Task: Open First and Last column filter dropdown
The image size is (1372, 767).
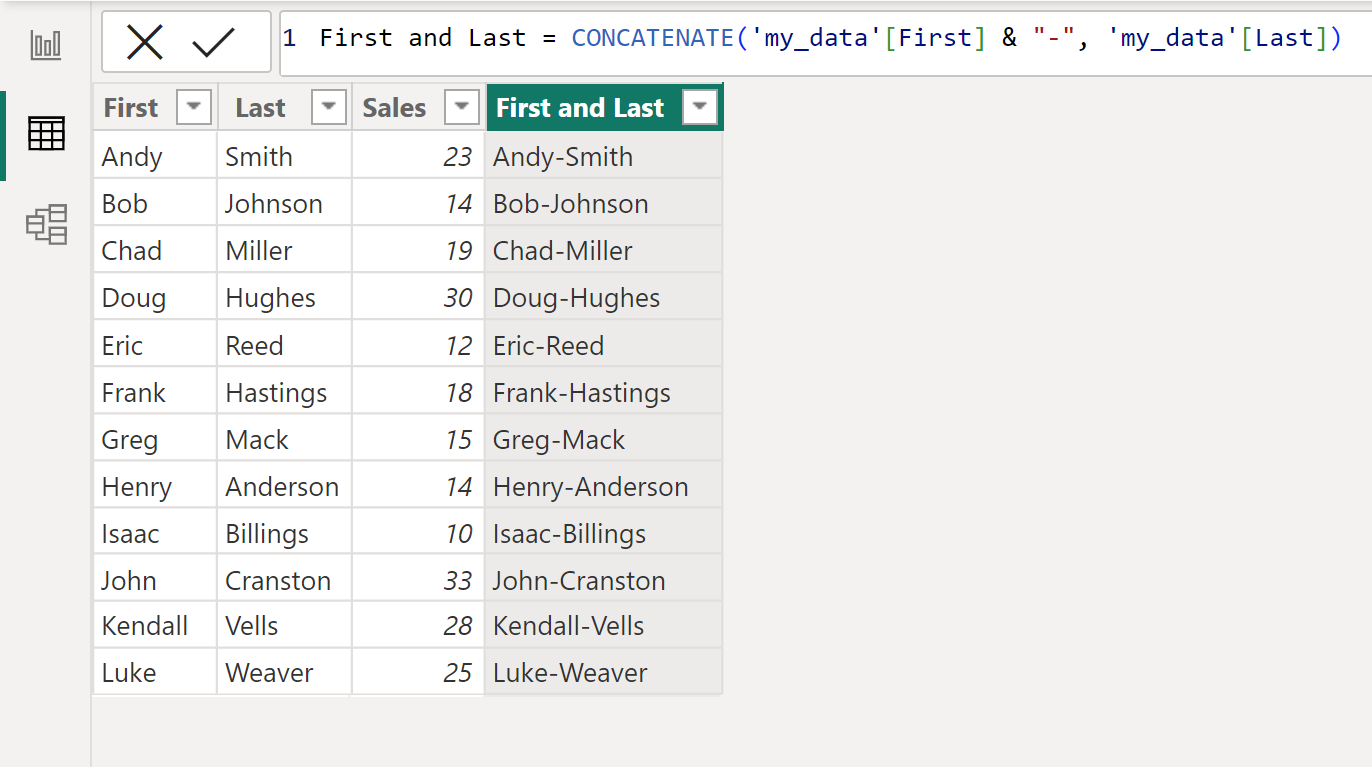Action: click(x=700, y=107)
